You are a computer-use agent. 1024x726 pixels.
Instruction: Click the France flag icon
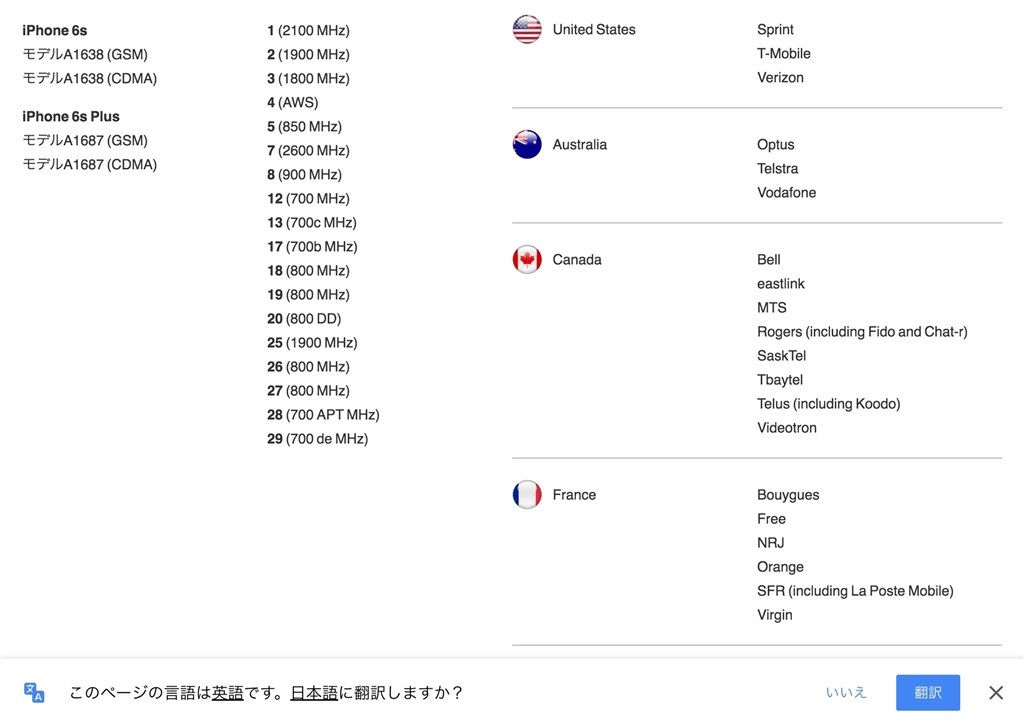(x=527, y=494)
